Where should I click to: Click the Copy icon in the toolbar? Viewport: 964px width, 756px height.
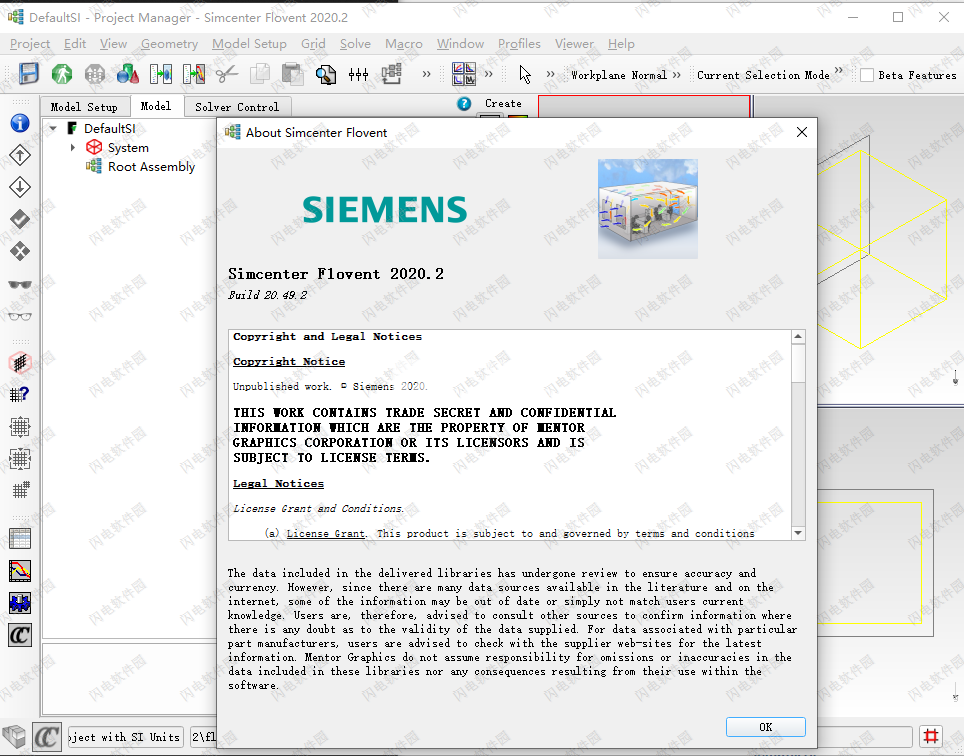coord(260,74)
